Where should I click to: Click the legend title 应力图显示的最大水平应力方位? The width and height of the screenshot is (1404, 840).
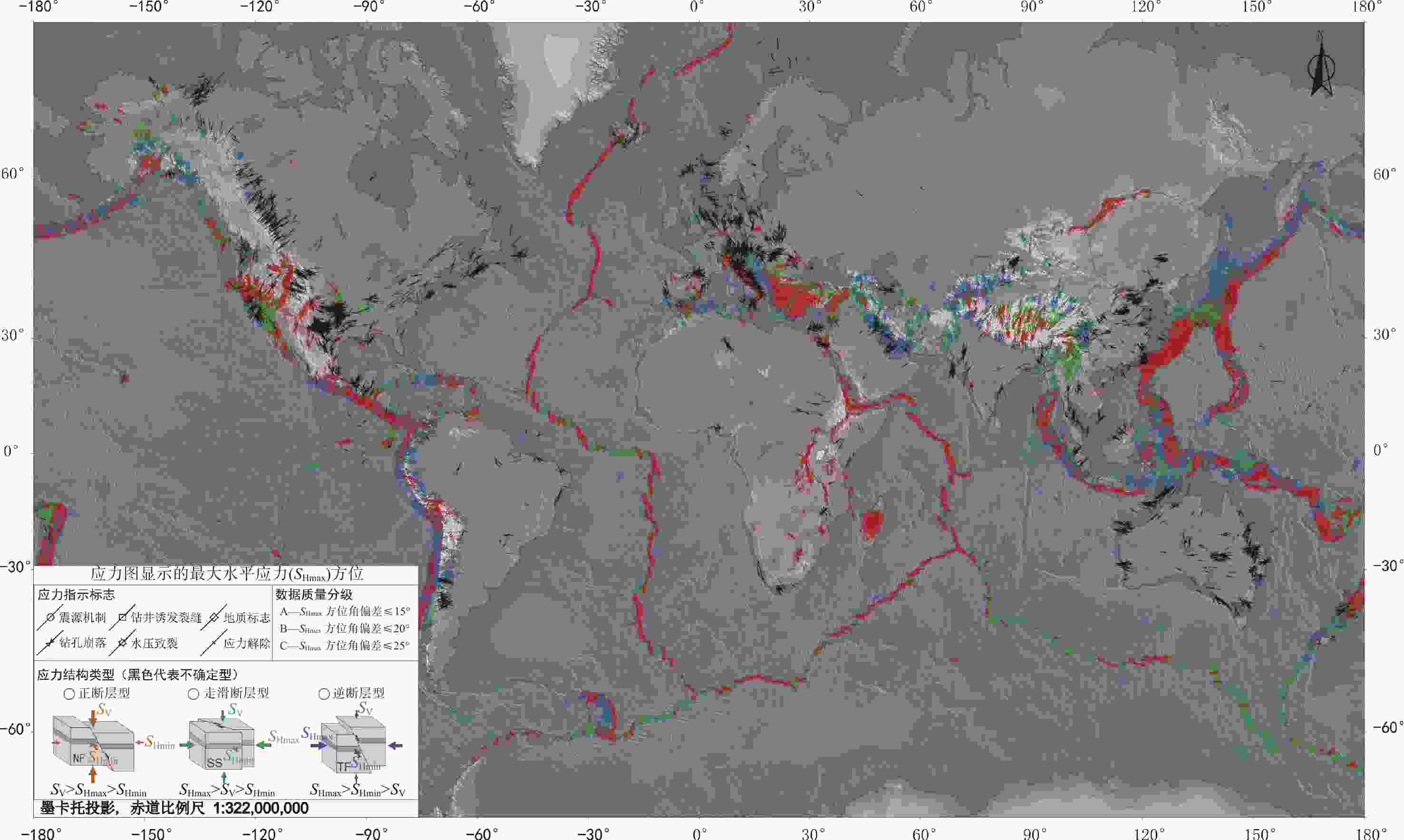(226, 575)
